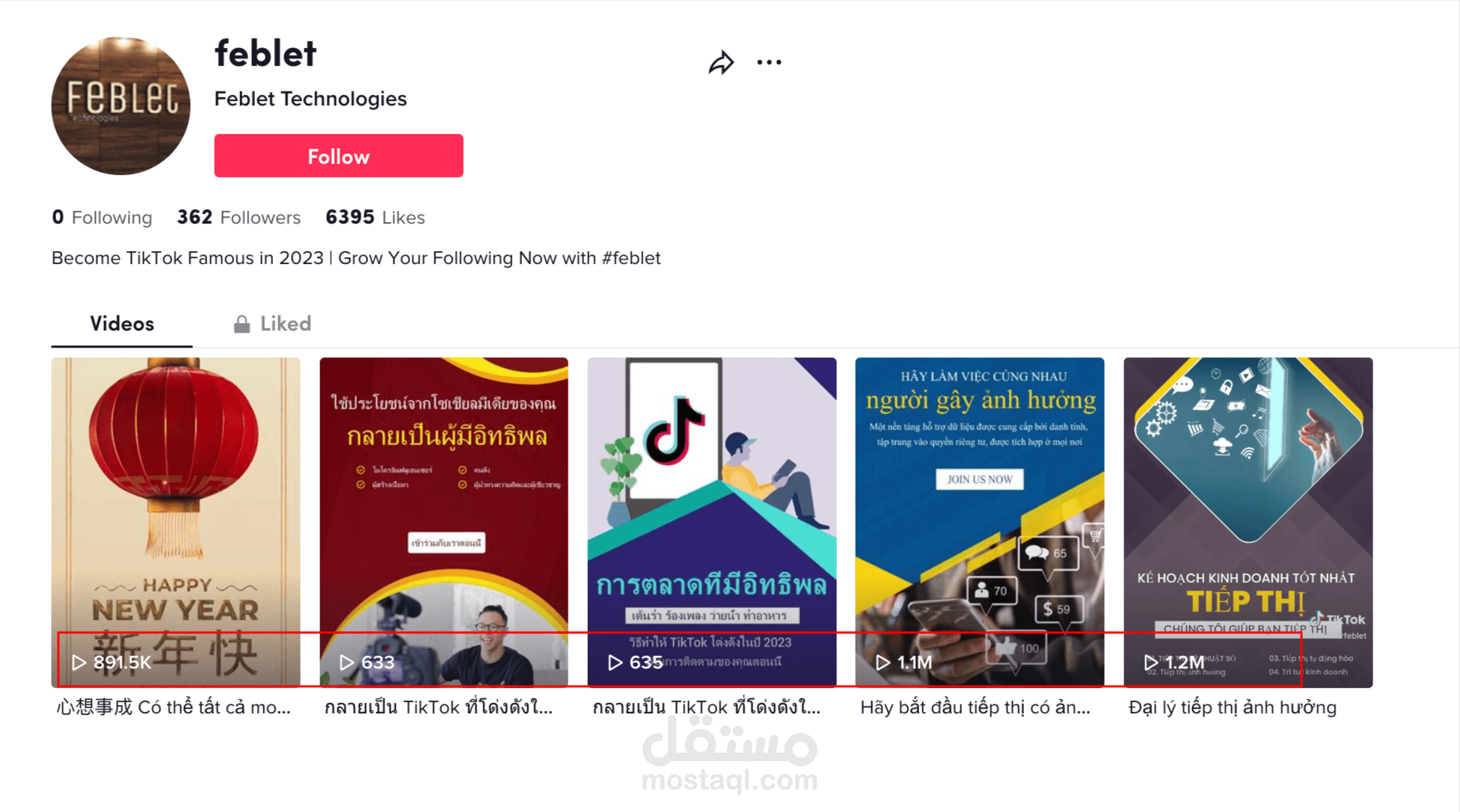Open the TikTok logo phone illustration video
The height and width of the screenshot is (812, 1460).
712,522
